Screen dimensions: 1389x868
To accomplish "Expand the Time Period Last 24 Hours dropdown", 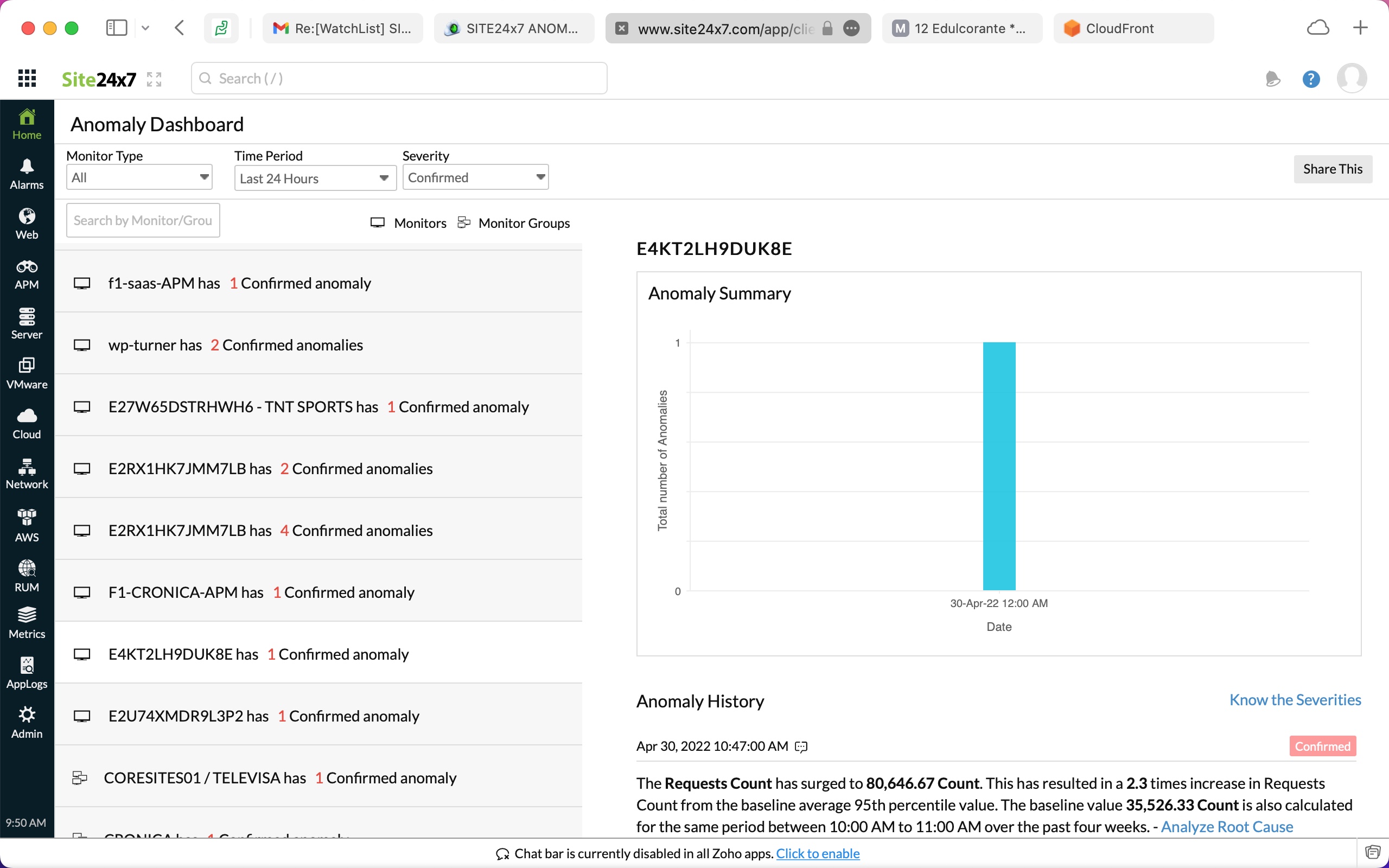I will 315,178.
